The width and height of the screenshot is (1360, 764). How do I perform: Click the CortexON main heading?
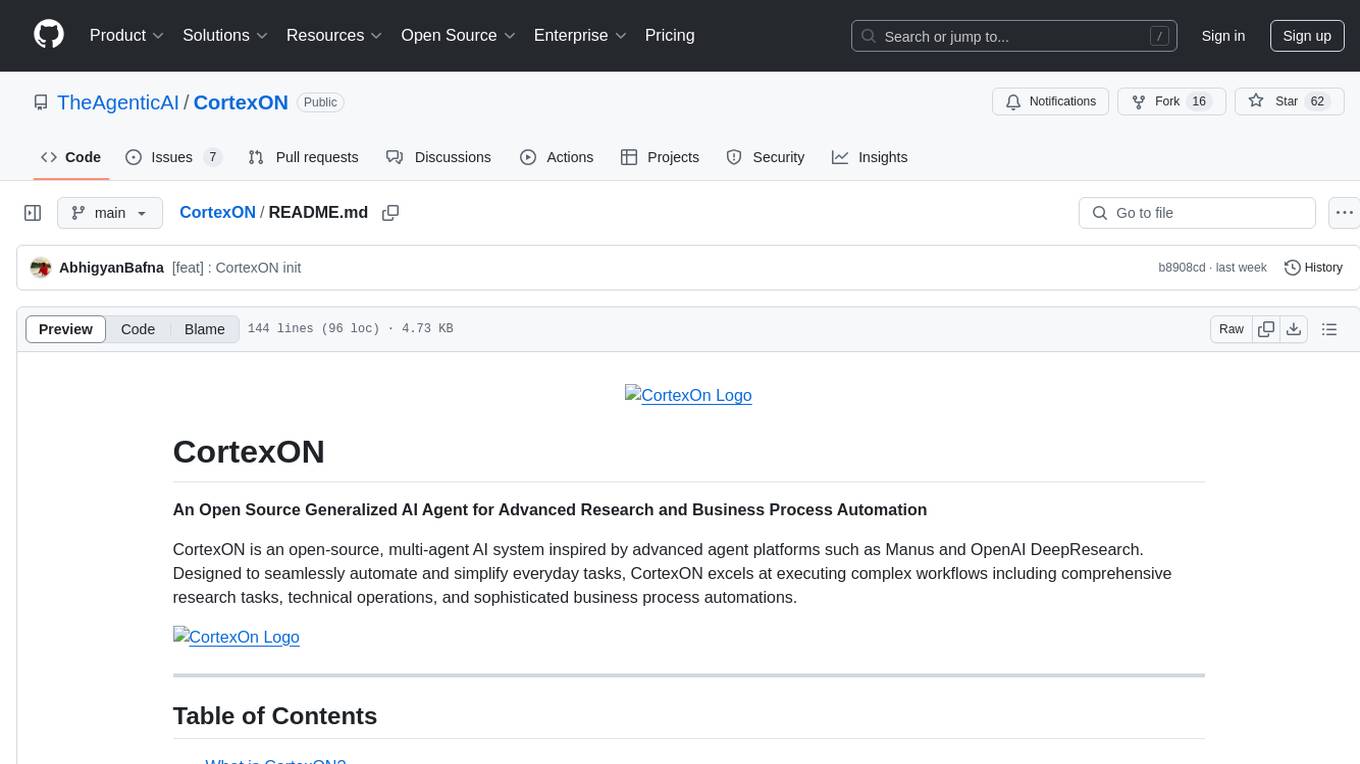(x=249, y=452)
